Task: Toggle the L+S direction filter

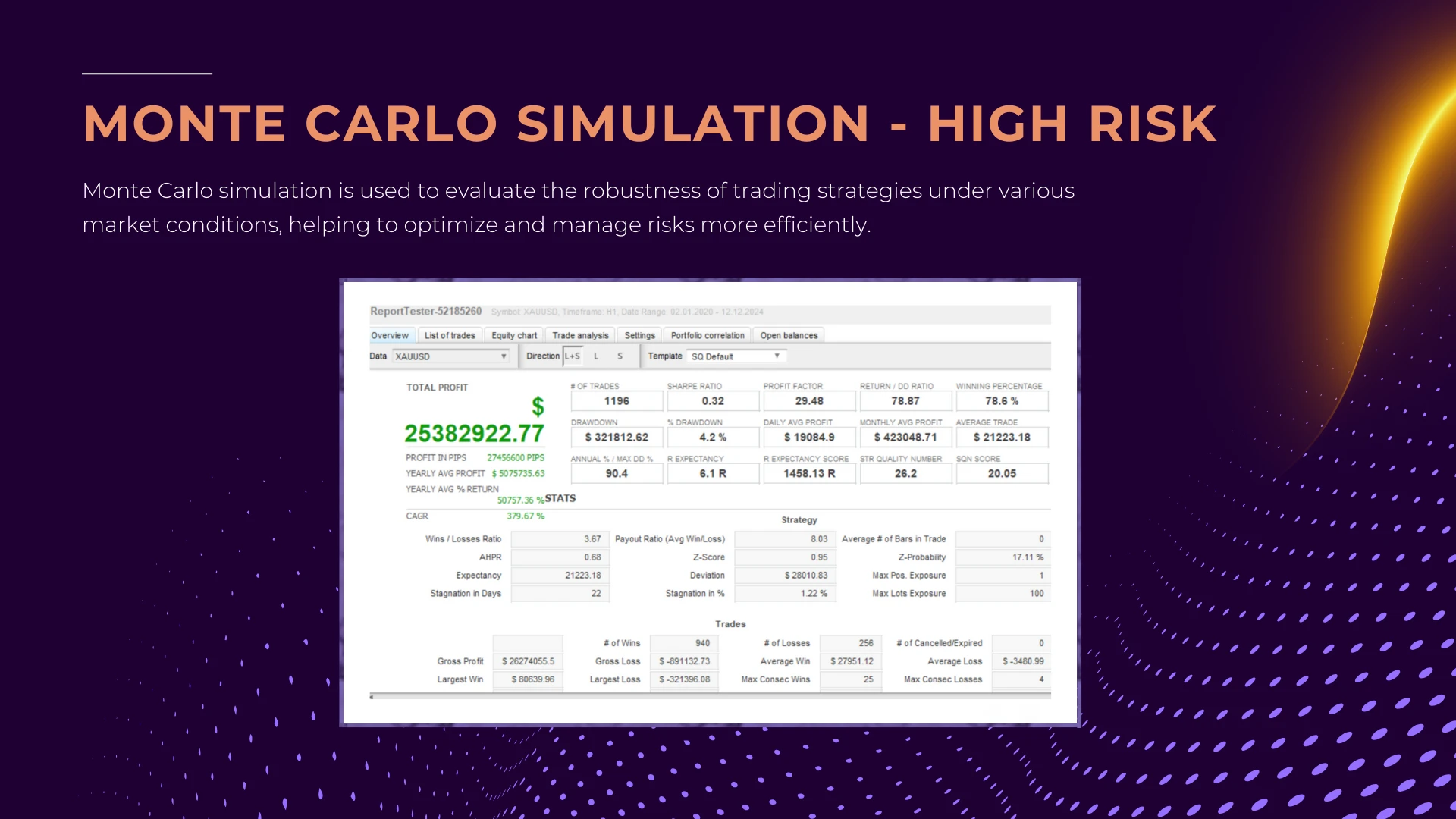Action: (571, 356)
